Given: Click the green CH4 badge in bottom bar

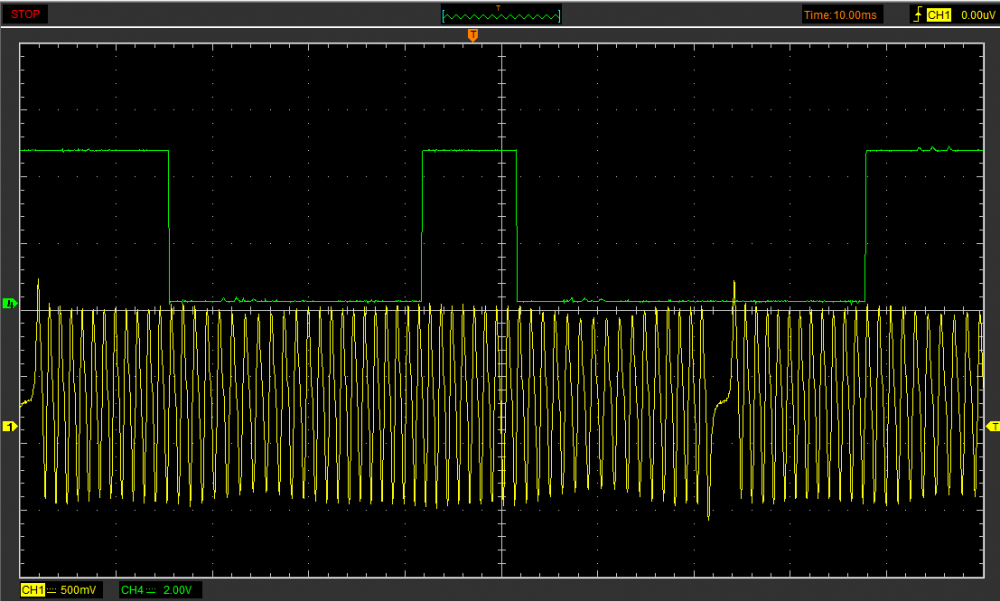Looking at the screenshot, I should (x=131, y=591).
